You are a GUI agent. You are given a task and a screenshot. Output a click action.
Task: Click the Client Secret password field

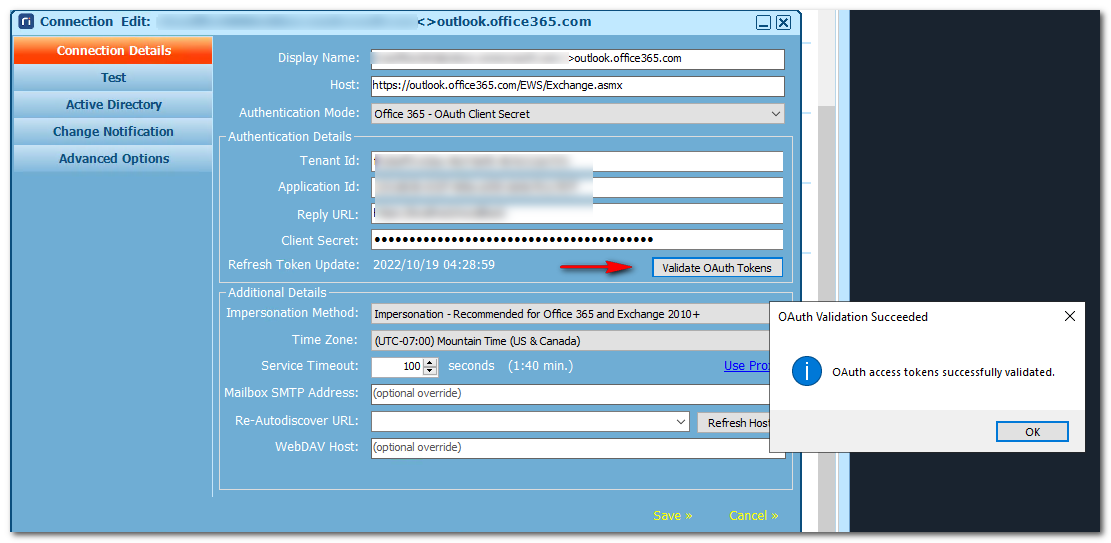pos(577,240)
